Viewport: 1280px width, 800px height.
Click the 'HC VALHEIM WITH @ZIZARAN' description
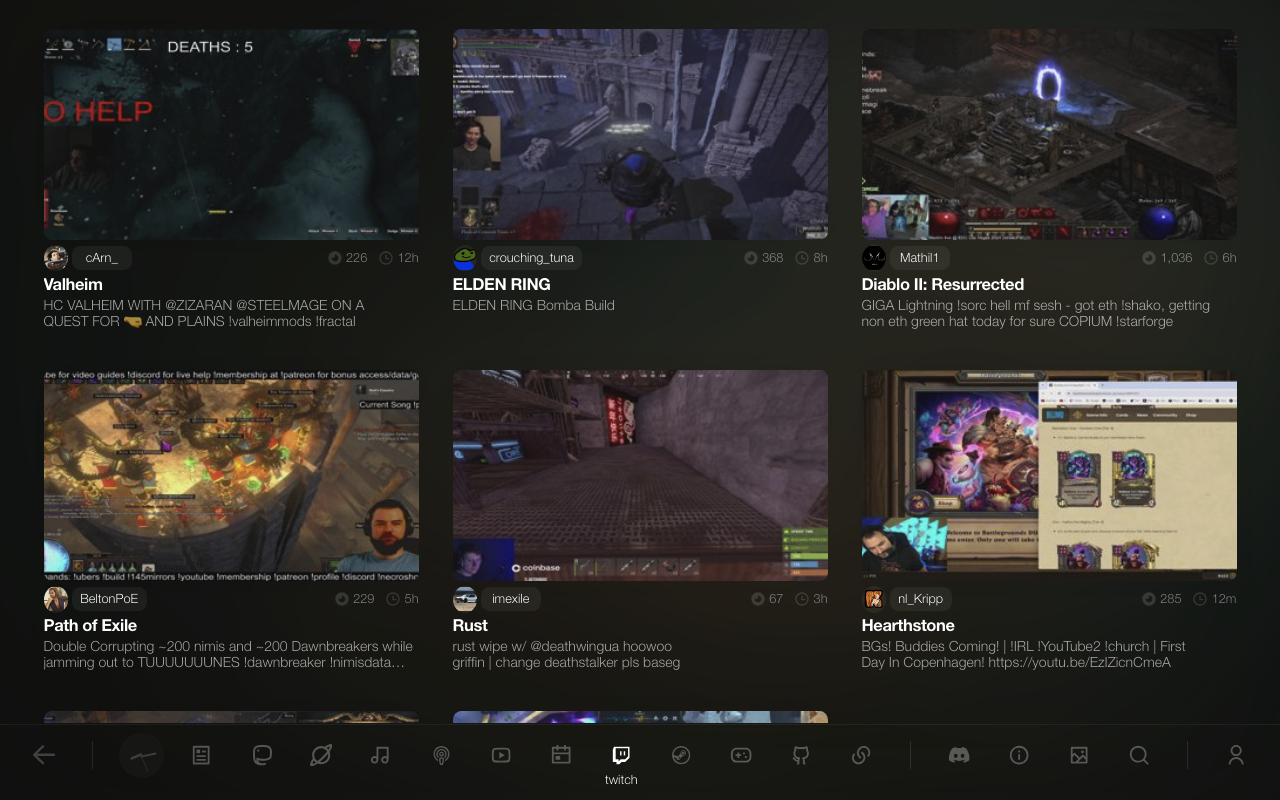204,313
